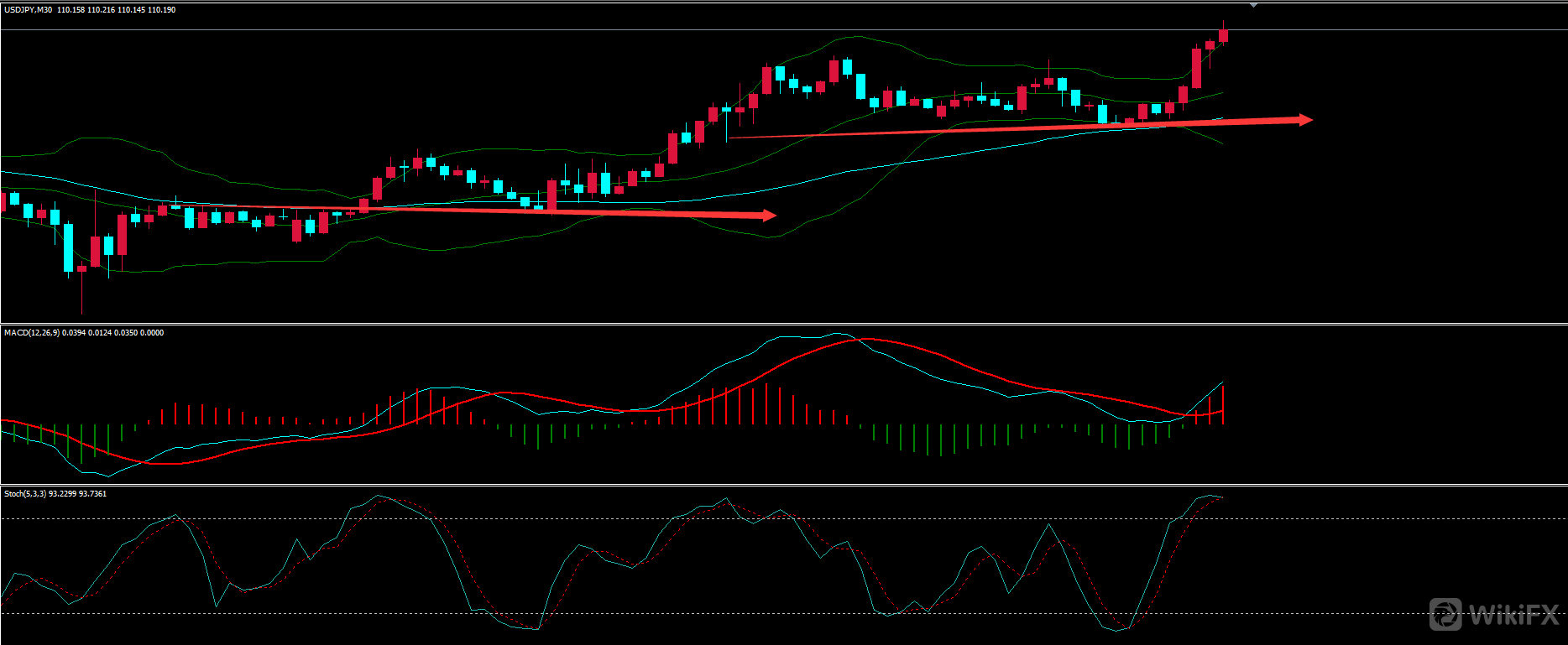Select the last red candlestick on chart

[x=1223, y=35]
